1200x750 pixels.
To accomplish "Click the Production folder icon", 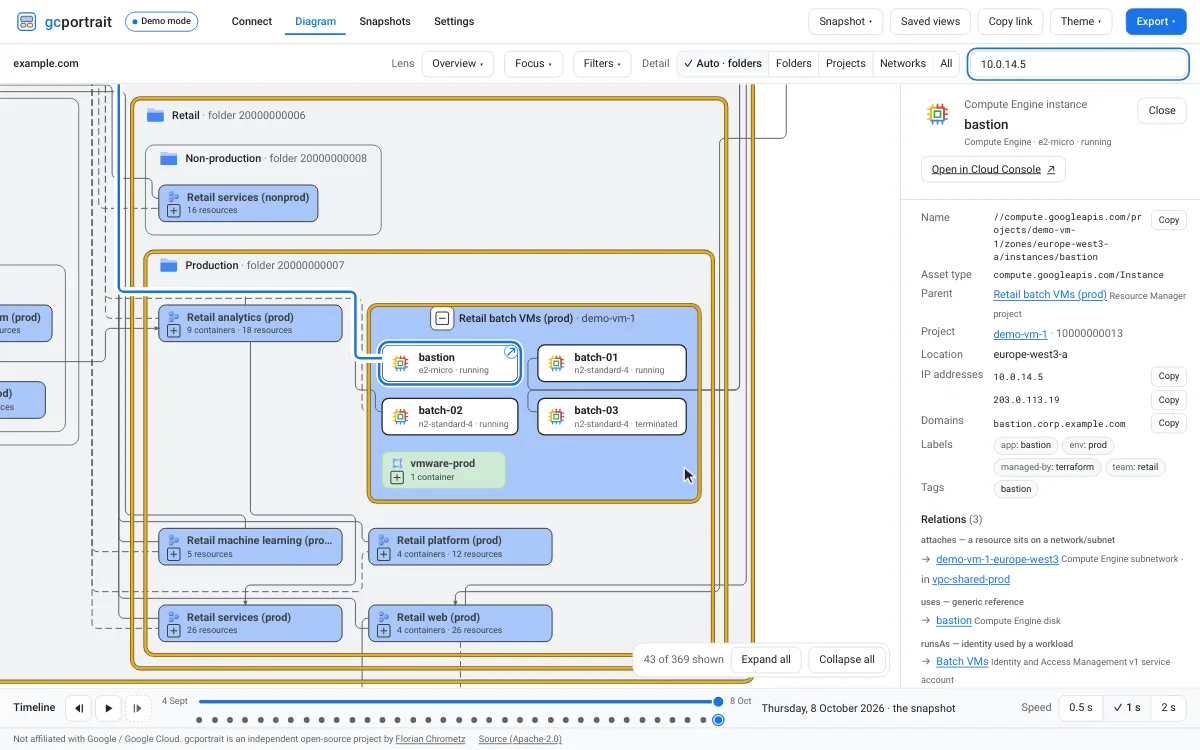I will click(x=169, y=265).
